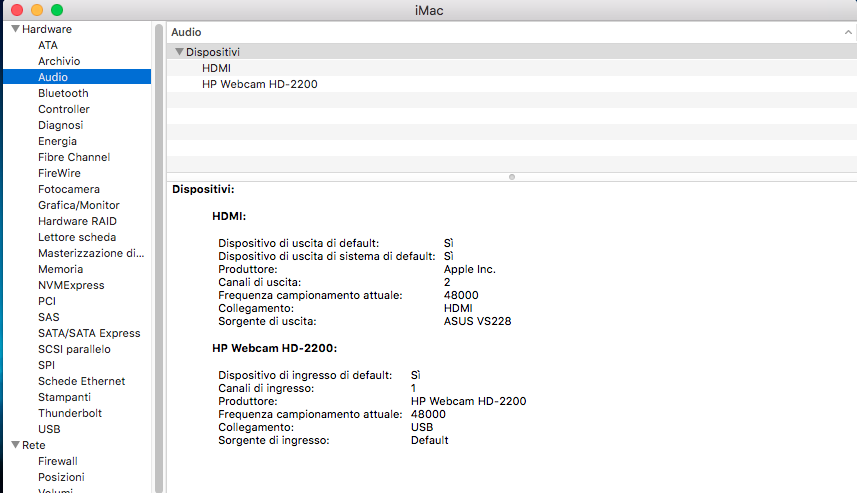Open Masterizzazione di... entry
This screenshot has width=857, height=493.
(91, 253)
